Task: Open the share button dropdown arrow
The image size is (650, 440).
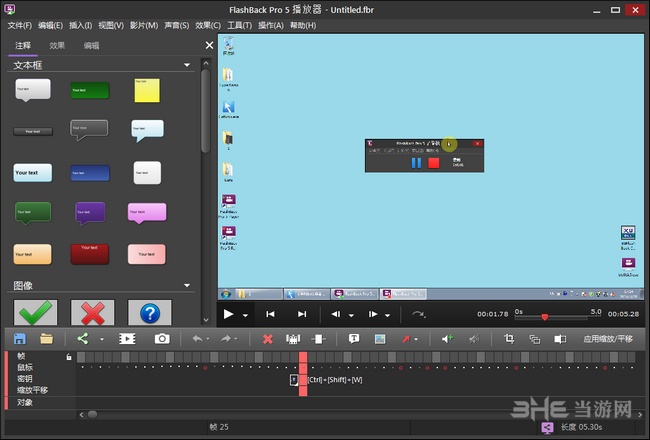Action: pyautogui.click(x=101, y=340)
